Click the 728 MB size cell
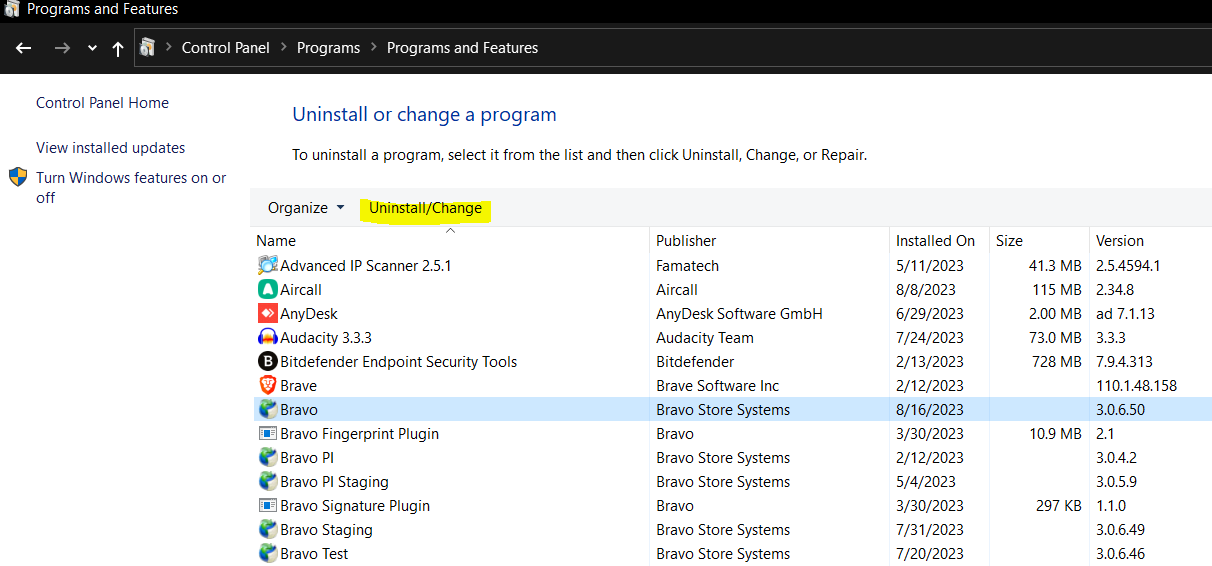 pyautogui.click(x=1056, y=362)
